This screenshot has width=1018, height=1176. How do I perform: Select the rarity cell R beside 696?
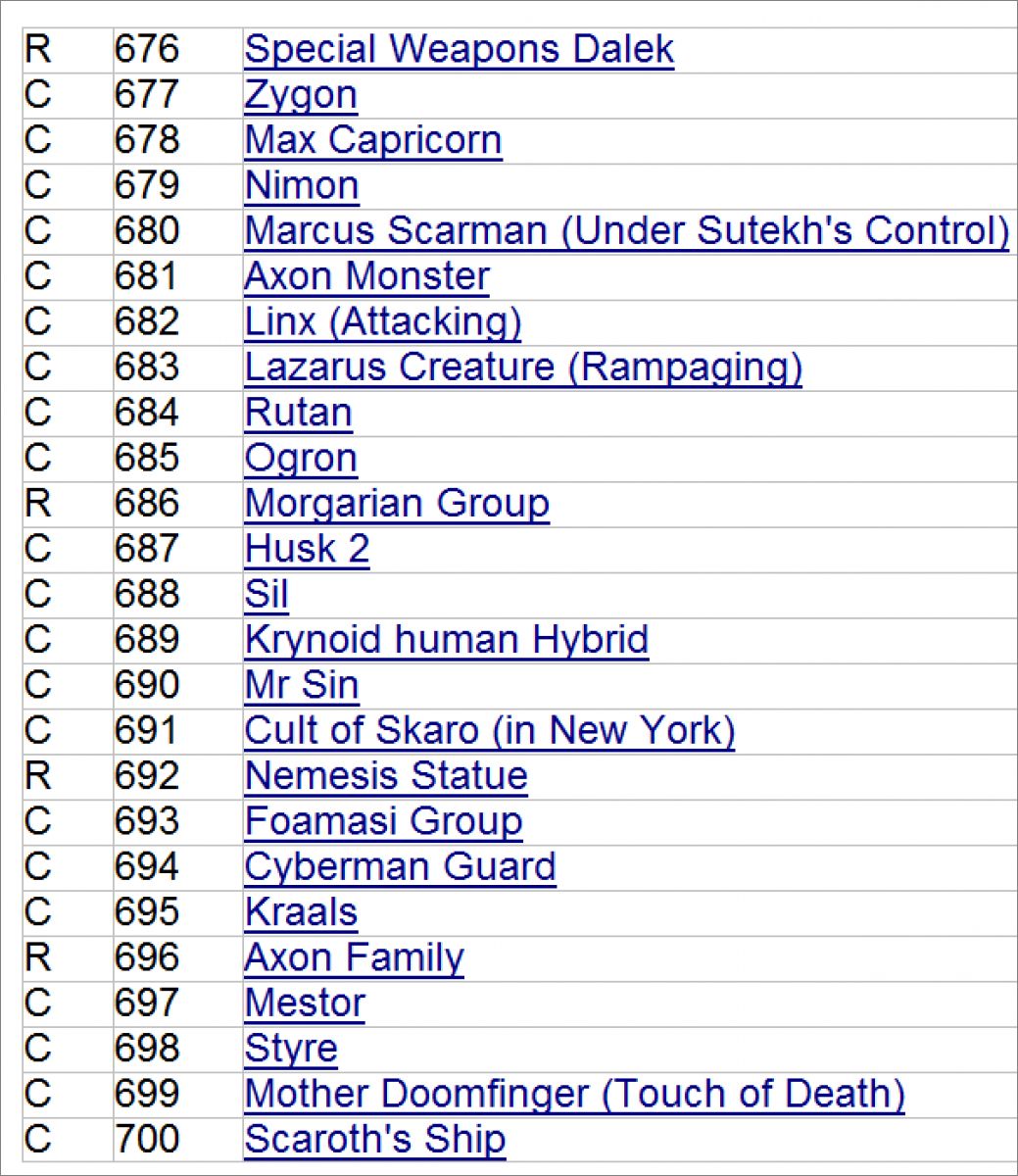[37, 957]
